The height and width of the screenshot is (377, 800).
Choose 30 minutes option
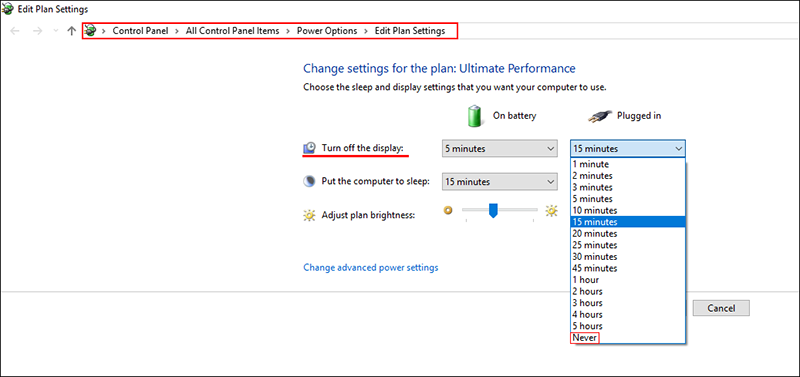(628, 257)
